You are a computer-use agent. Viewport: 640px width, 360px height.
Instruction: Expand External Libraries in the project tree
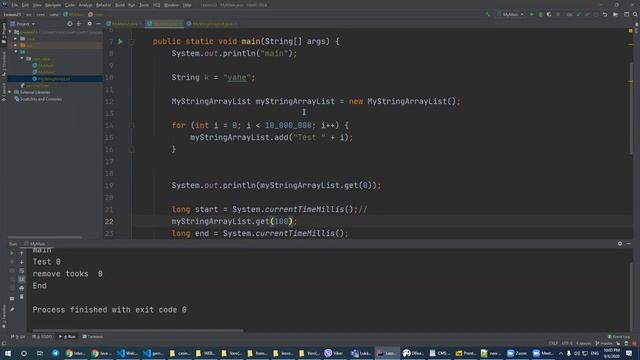point(10,92)
